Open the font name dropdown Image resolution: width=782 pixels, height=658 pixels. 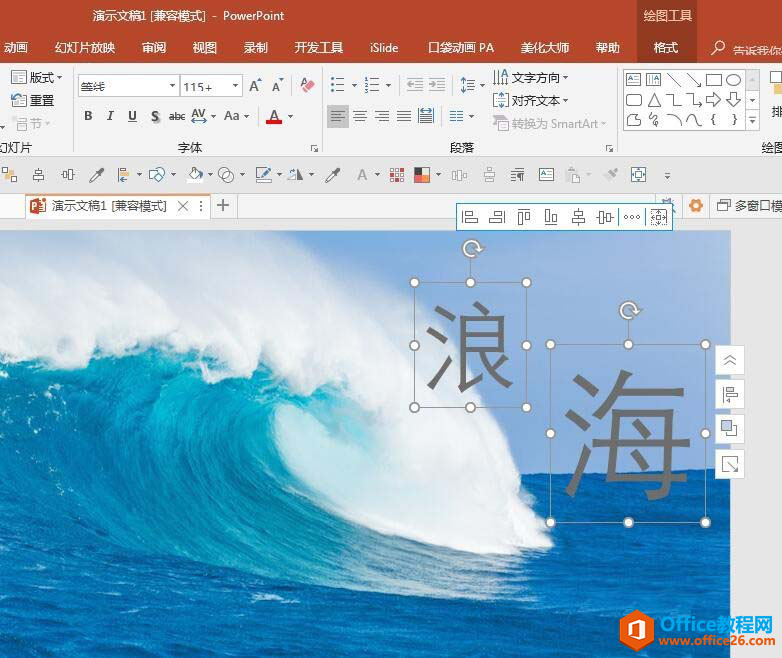click(x=172, y=86)
